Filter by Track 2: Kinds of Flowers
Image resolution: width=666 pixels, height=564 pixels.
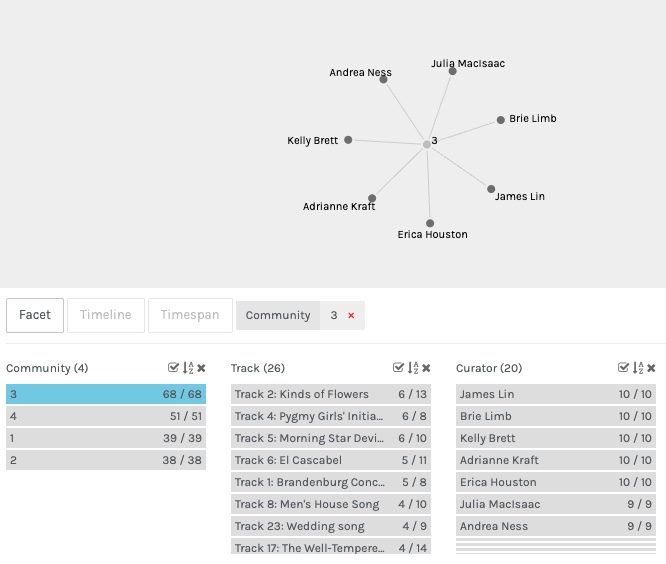coord(331,394)
